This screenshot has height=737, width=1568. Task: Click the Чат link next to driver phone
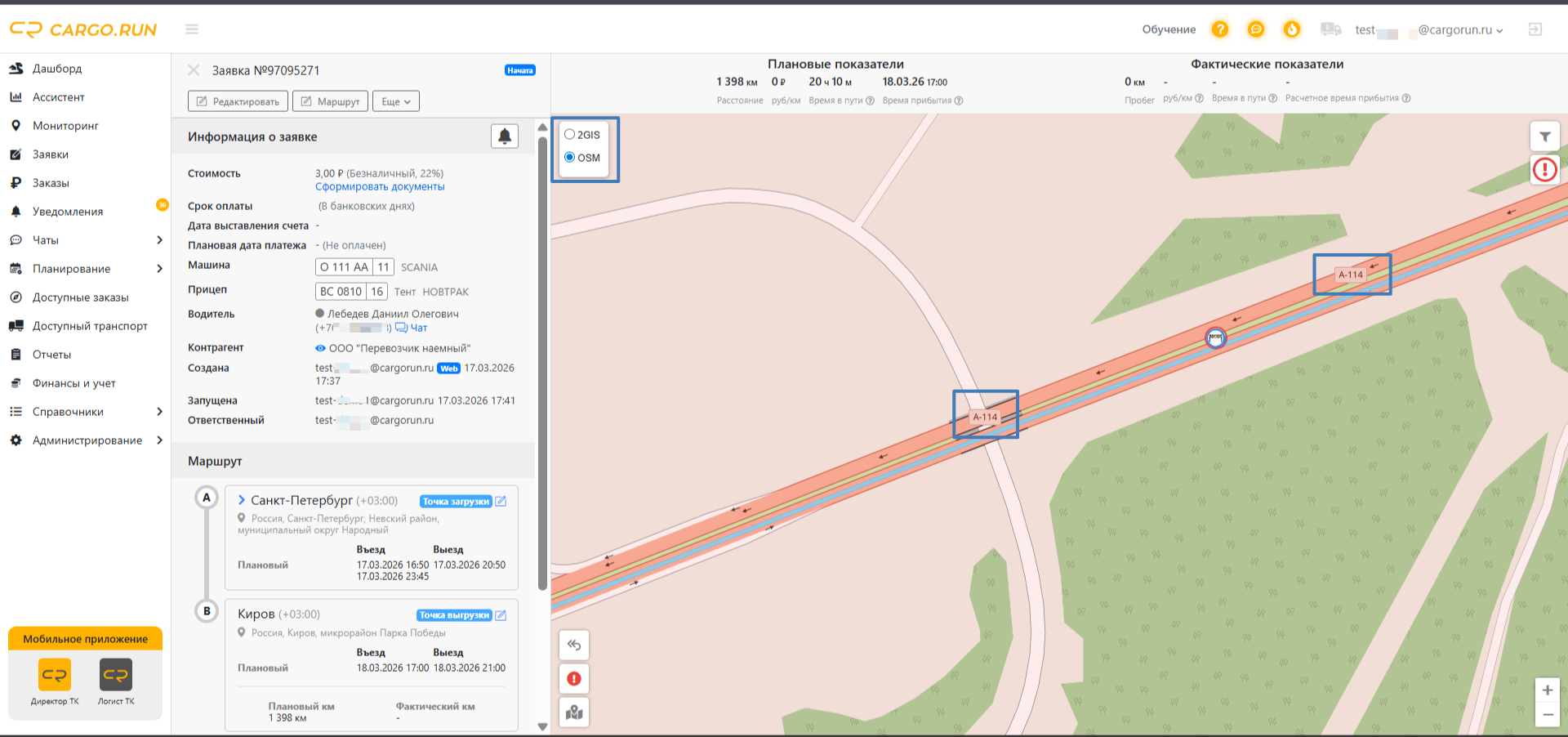click(x=419, y=328)
